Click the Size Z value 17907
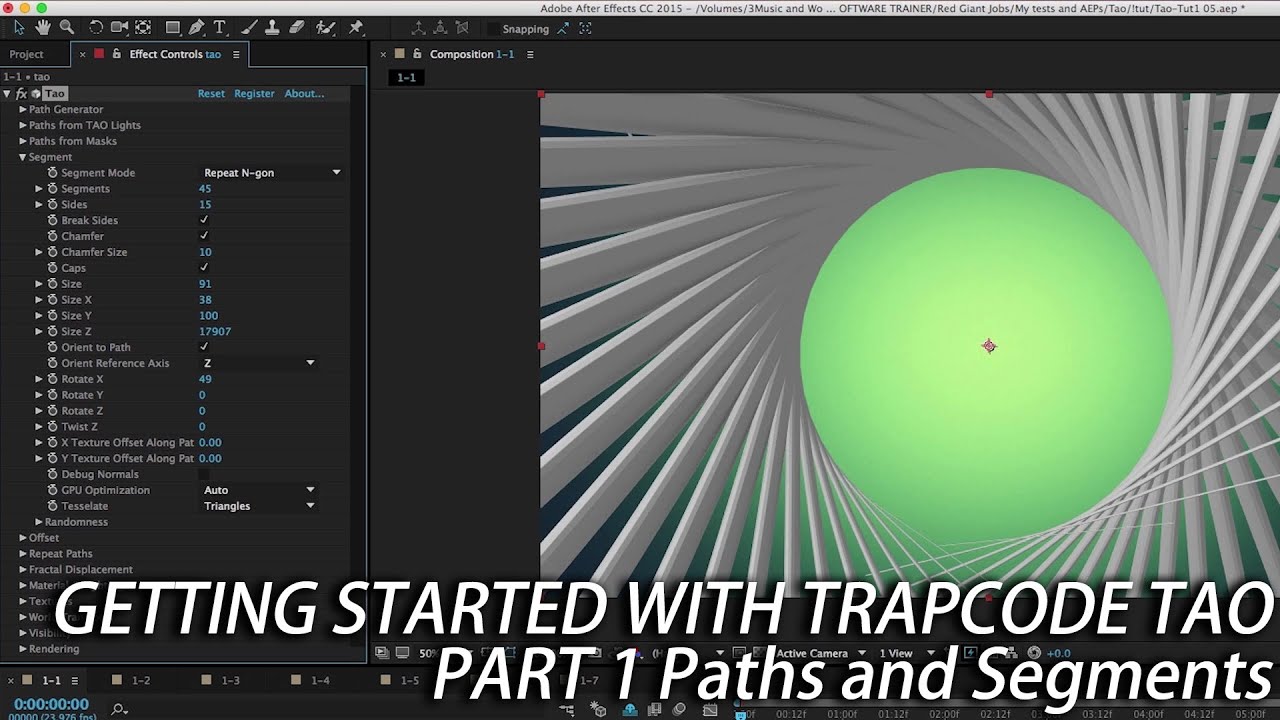 point(215,331)
